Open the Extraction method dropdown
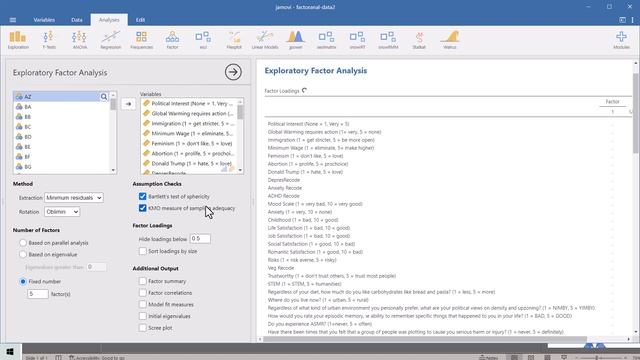 73,198
